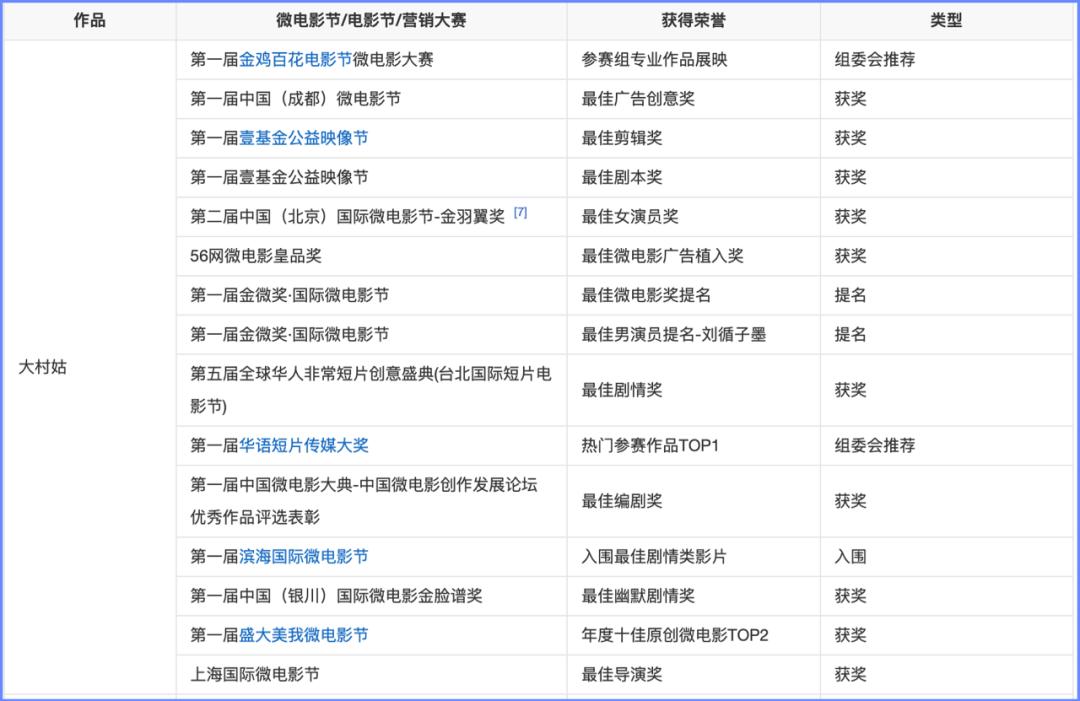Open the blue 壹基金公益映像节 link
Screen dimensions: 1080x701
point(304,138)
